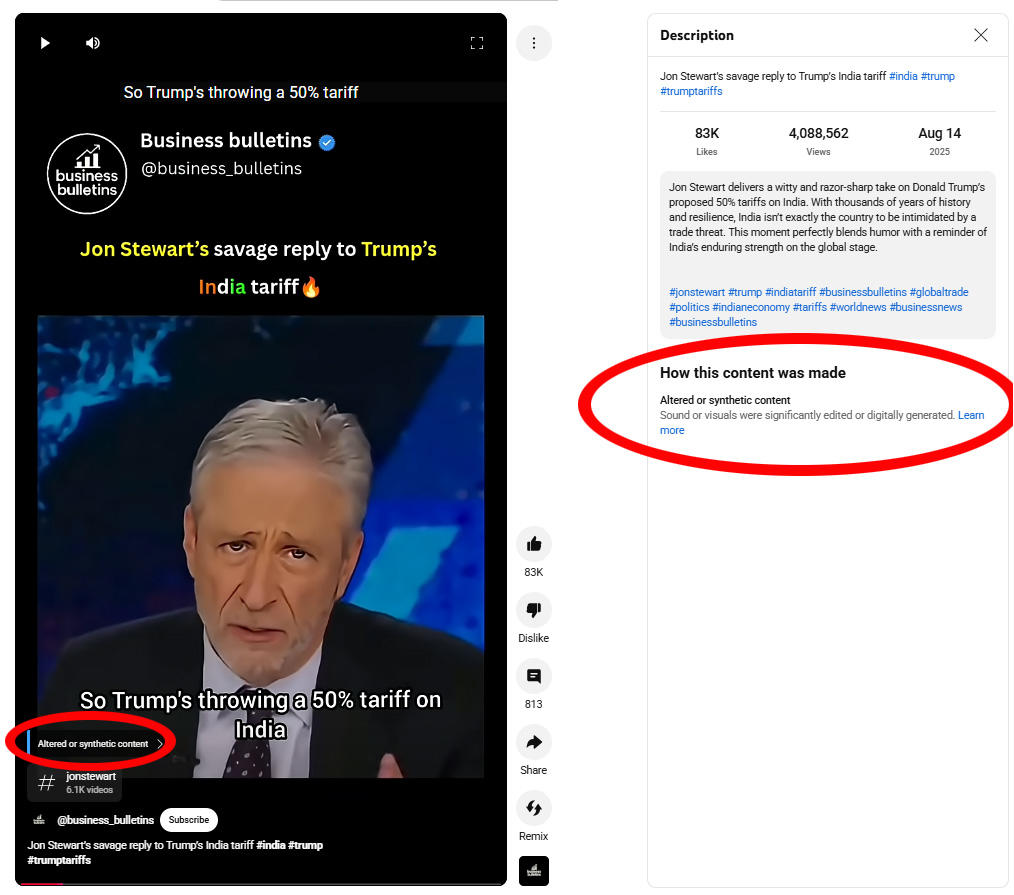Open the sound thumbnail below Remix
The height and width of the screenshot is (895, 1014).
pyautogui.click(x=534, y=870)
